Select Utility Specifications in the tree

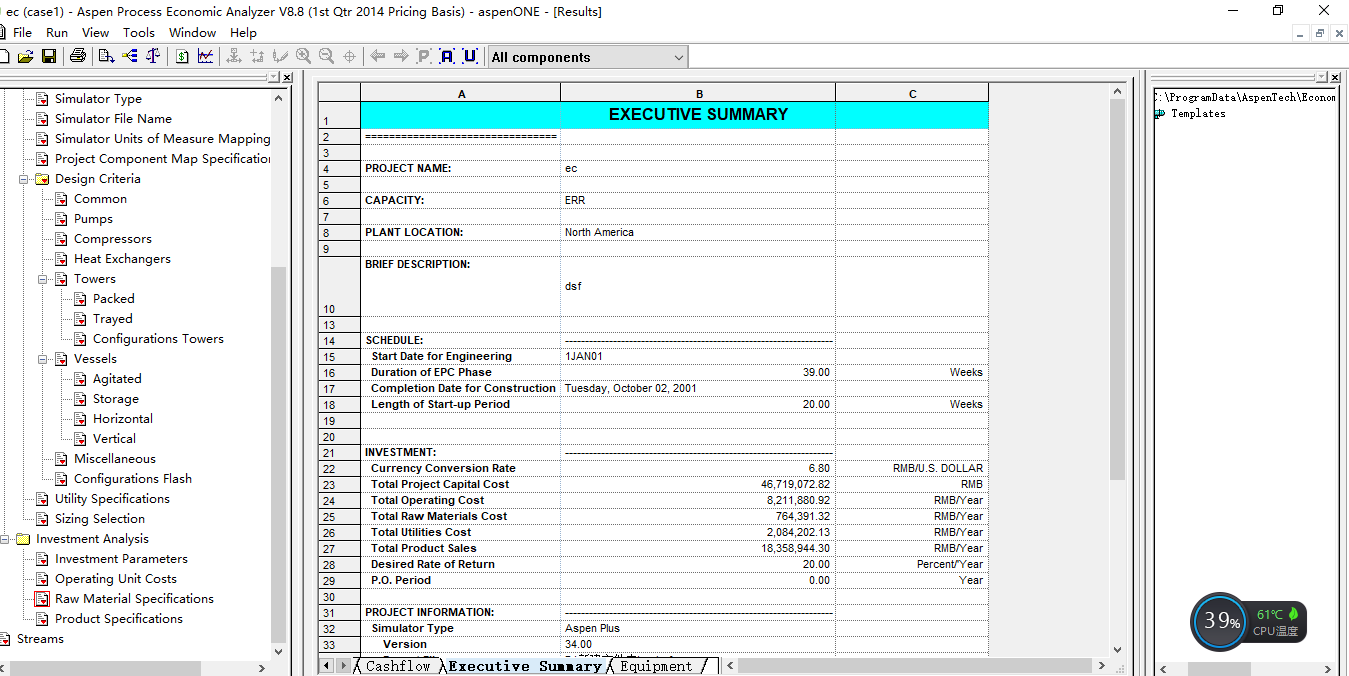point(112,499)
